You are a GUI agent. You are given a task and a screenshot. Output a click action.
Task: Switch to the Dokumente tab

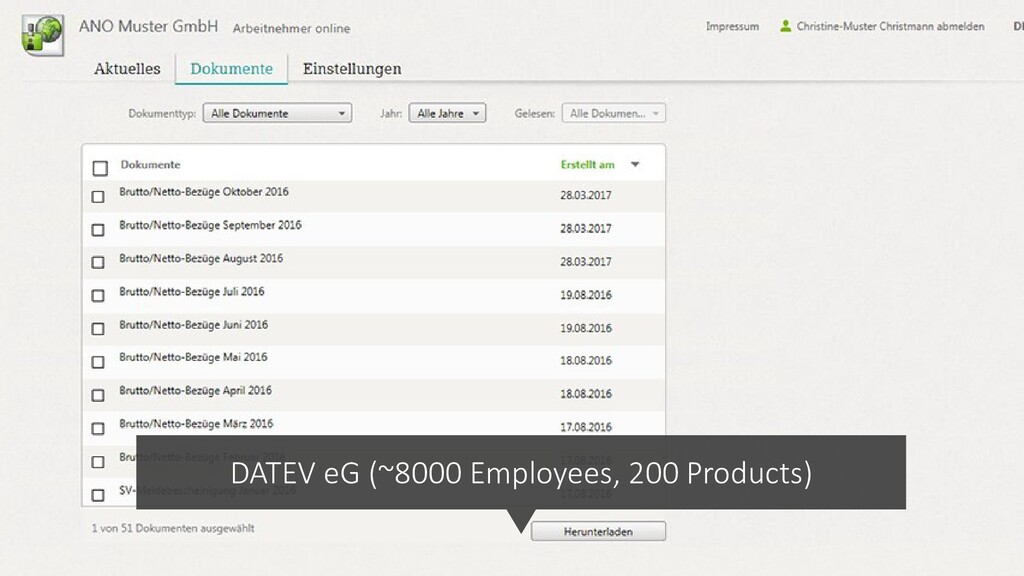232,69
